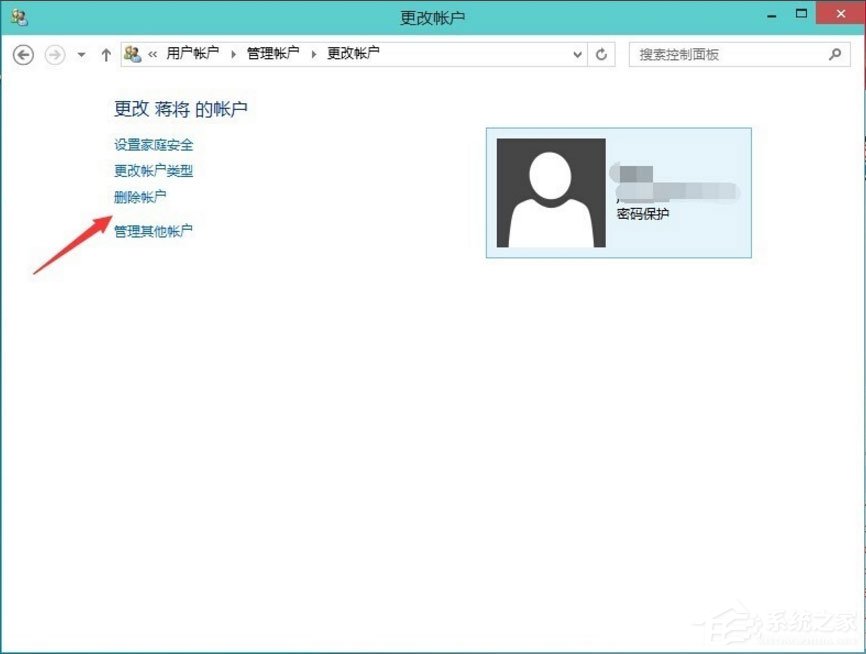Screen dimensions: 866x654
Task: Click the 删除帐户 link
Action: click(x=140, y=196)
